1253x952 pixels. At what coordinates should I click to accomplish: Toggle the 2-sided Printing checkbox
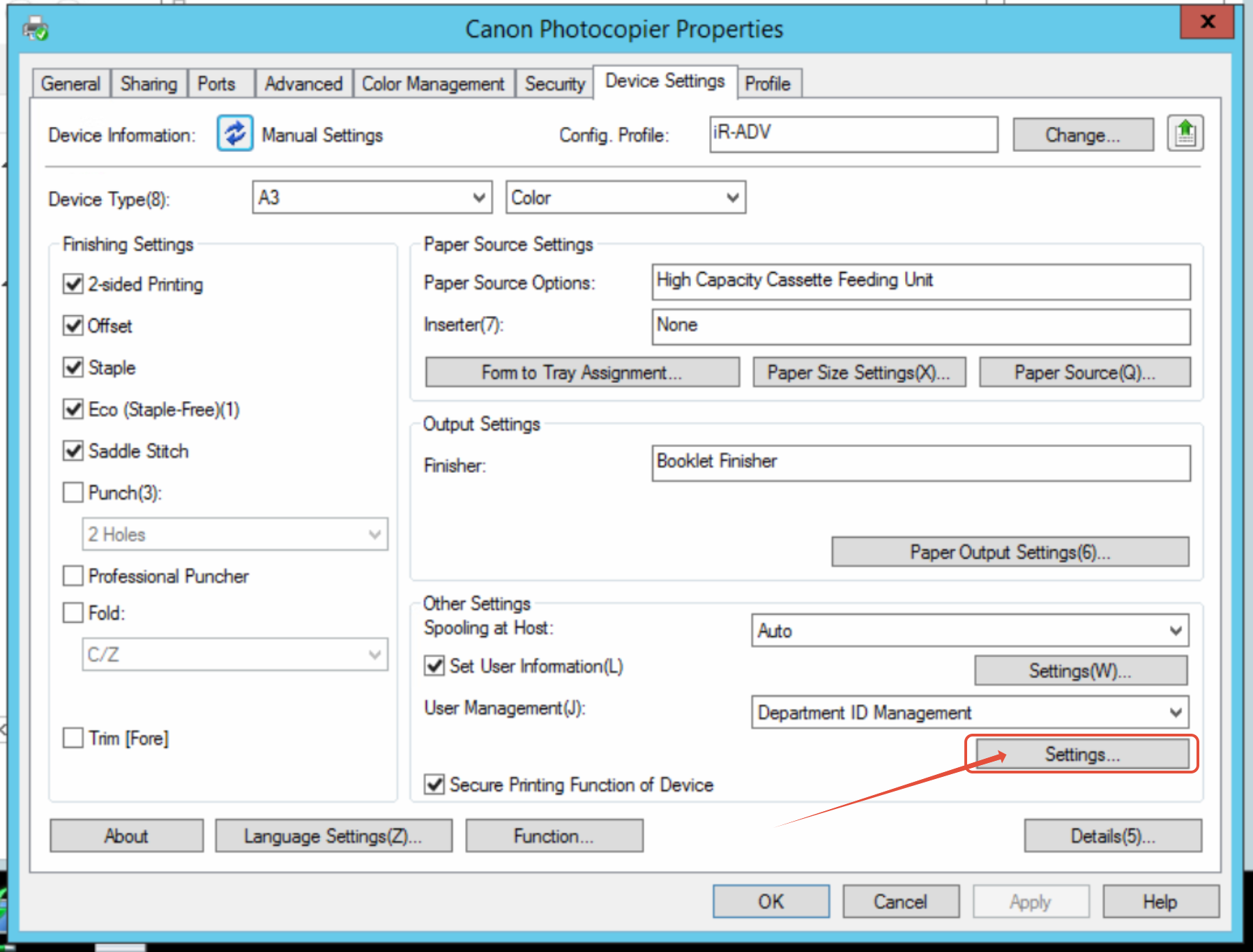pyautogui.click(x=73, y=284)
